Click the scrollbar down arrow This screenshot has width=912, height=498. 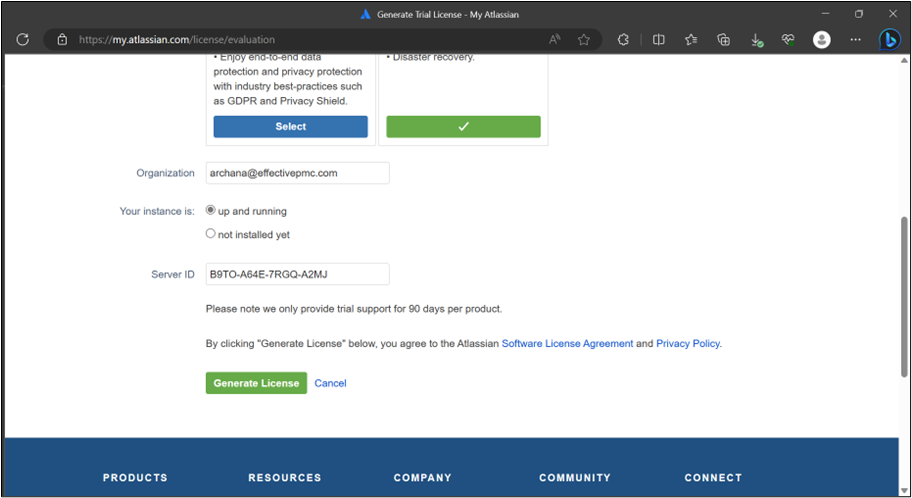point(904,490)
